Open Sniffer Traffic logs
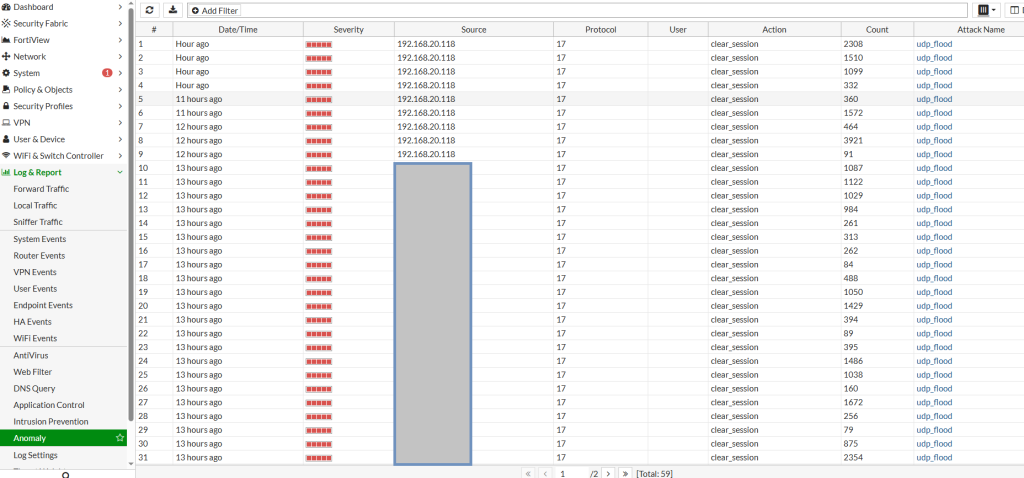This screenshot has height=478, width=1024. pyautogui.click(x=38, y=222)
